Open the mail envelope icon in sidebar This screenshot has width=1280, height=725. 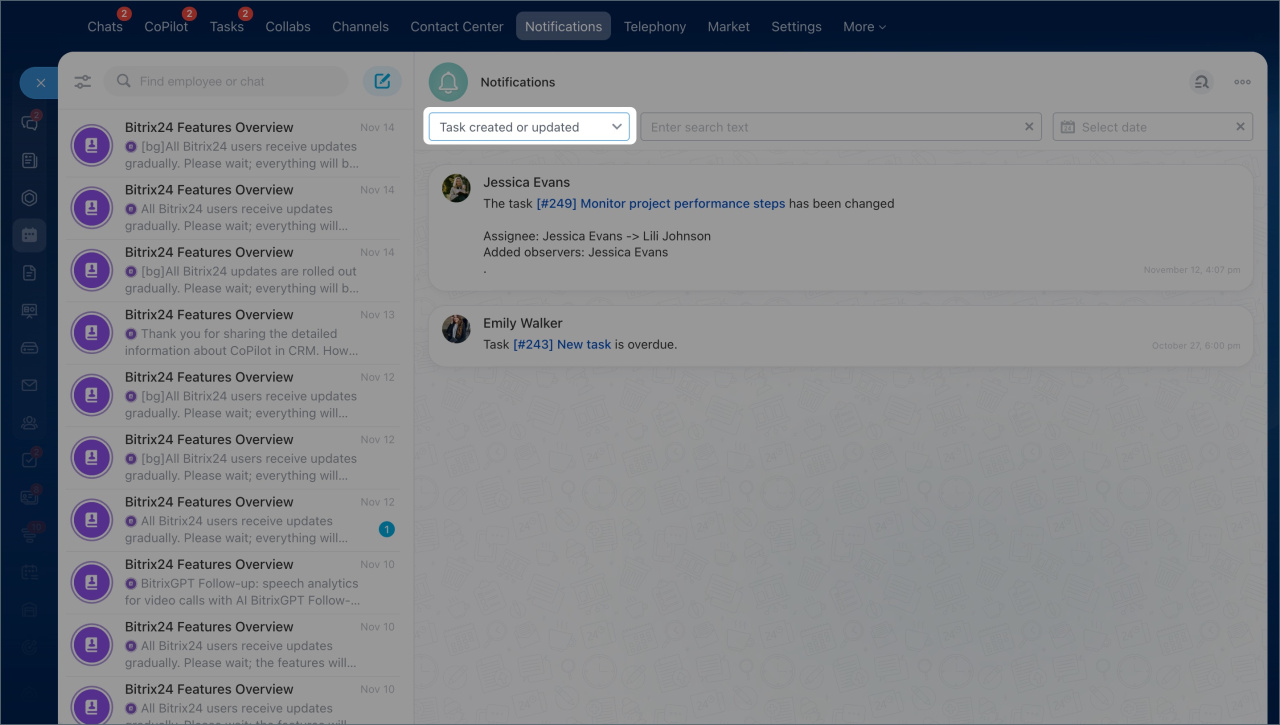coord(29,385)
